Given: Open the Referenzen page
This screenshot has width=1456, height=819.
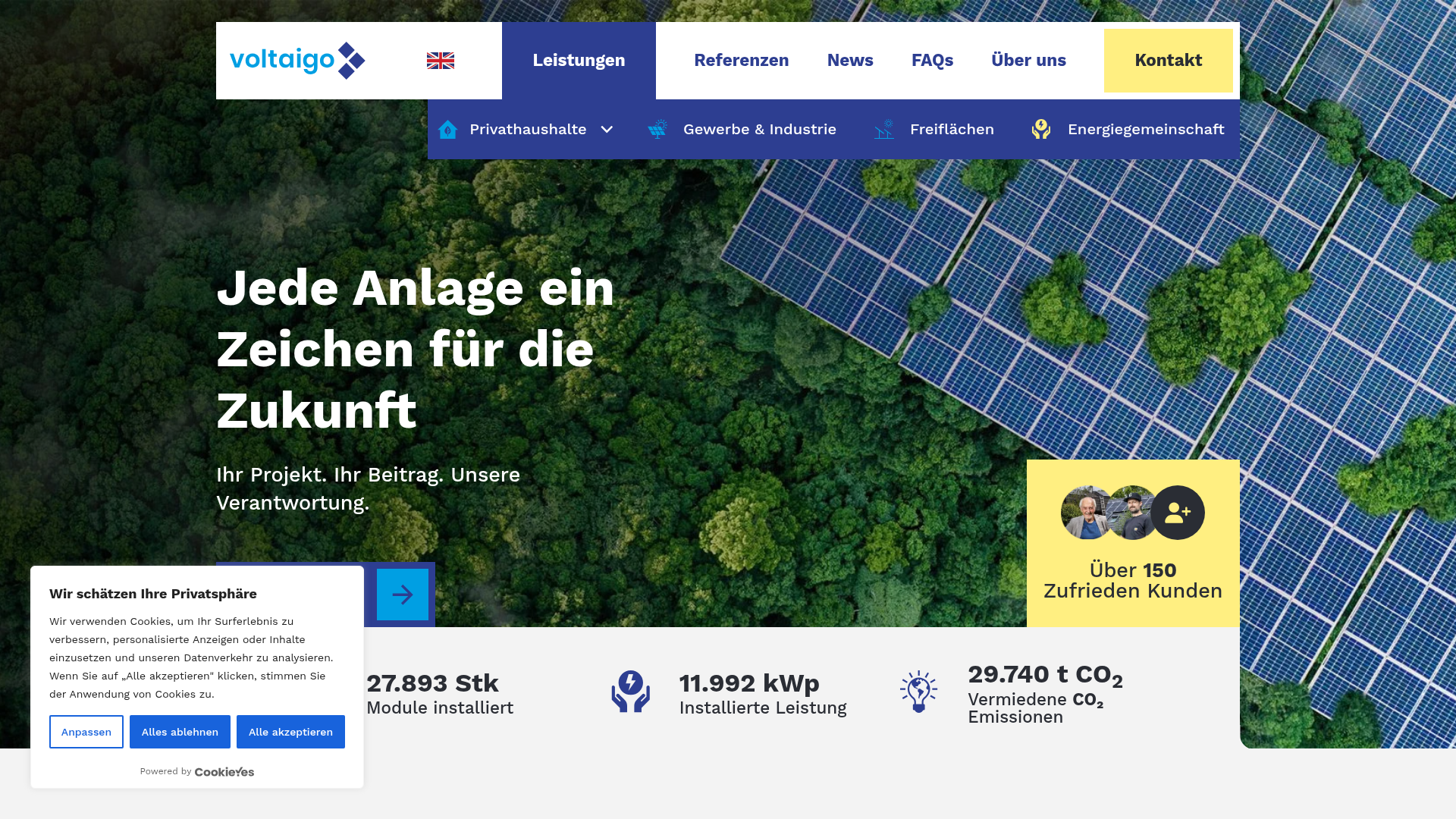Looking at the screenshot, I should [742, 61].
